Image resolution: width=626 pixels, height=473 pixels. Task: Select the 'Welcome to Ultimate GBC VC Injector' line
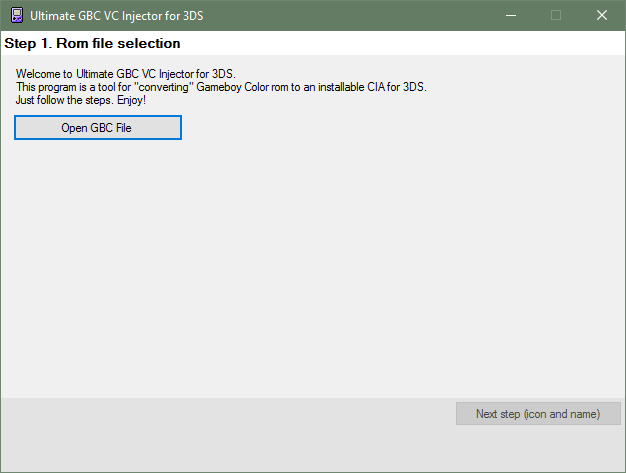click(x=125, y=74)
